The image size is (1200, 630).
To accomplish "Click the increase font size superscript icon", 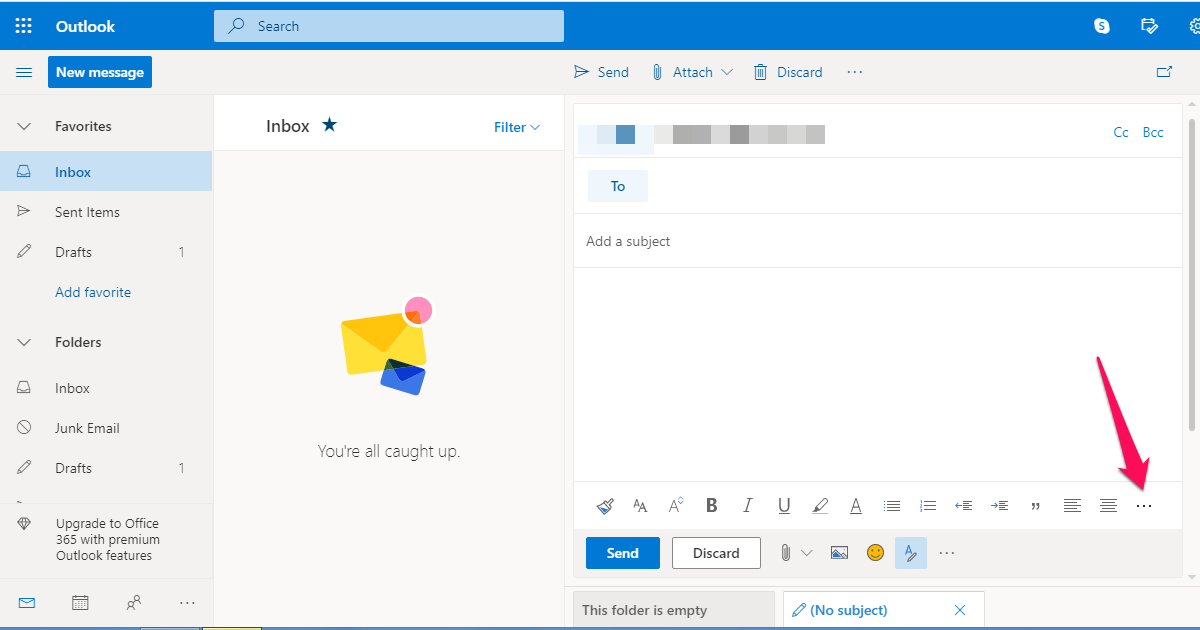I will pos(676,506).
